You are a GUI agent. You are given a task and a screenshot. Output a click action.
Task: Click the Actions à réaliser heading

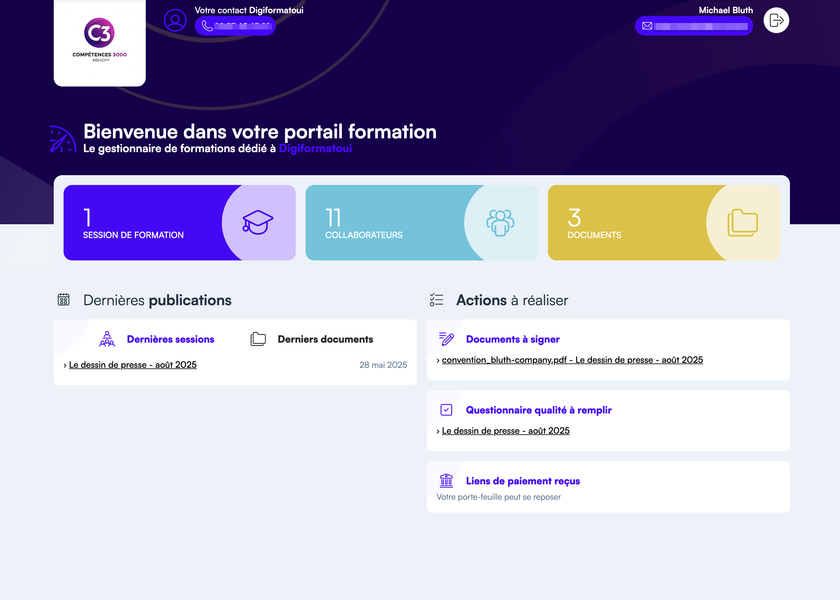click(512, 300)
